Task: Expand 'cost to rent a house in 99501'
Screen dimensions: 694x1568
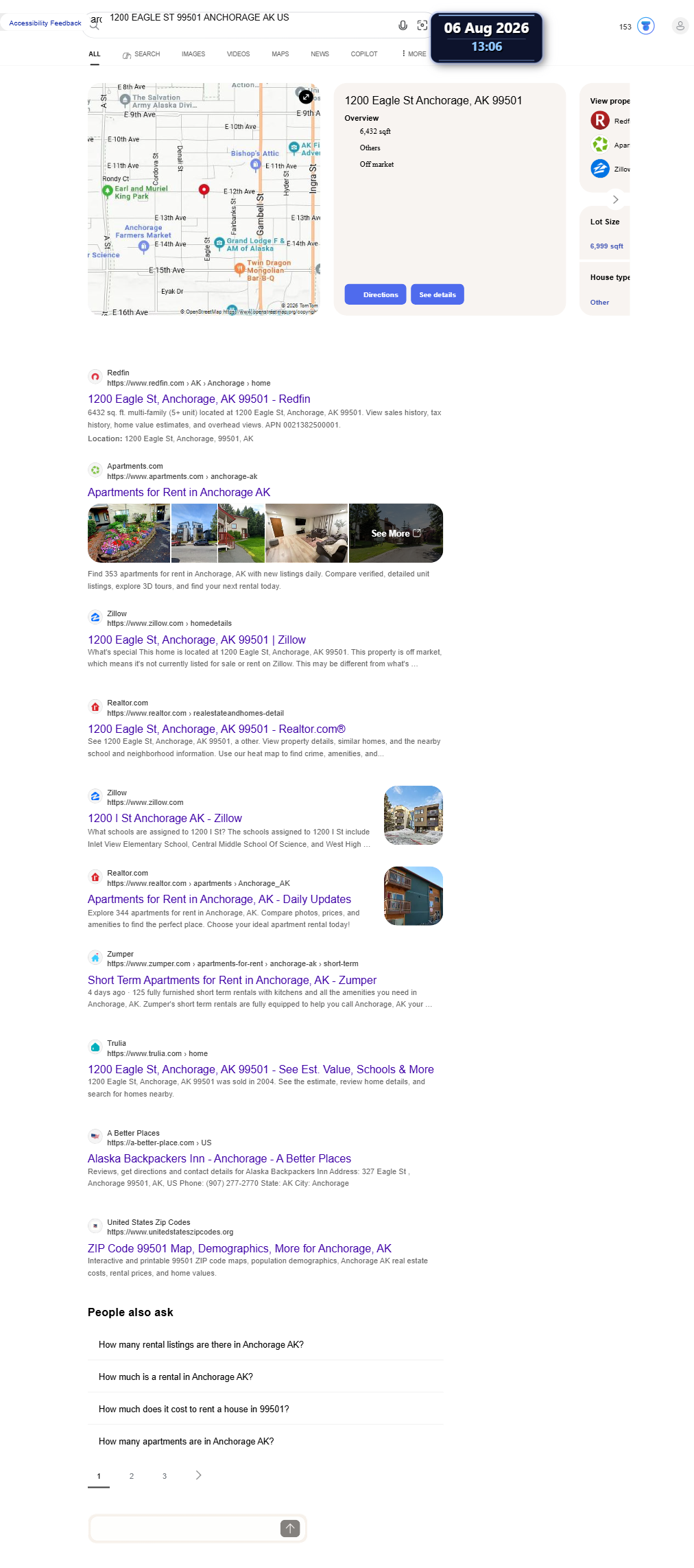Action: pyautogui.click(x=265, y=1409)
